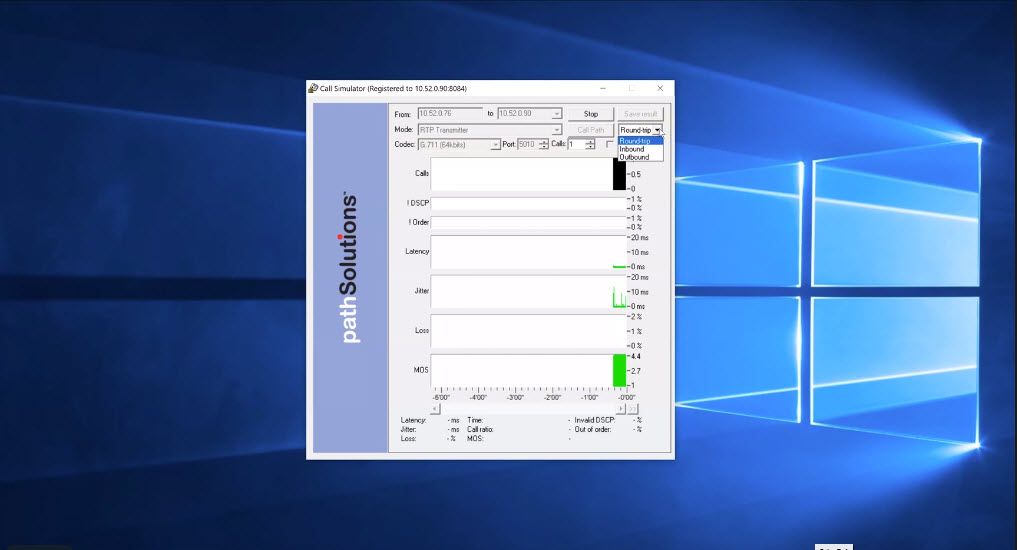Expand the Mode RTP Transmitter dropdown
The width and height of the screenshot is (1017, 550).
pos(557,130)
